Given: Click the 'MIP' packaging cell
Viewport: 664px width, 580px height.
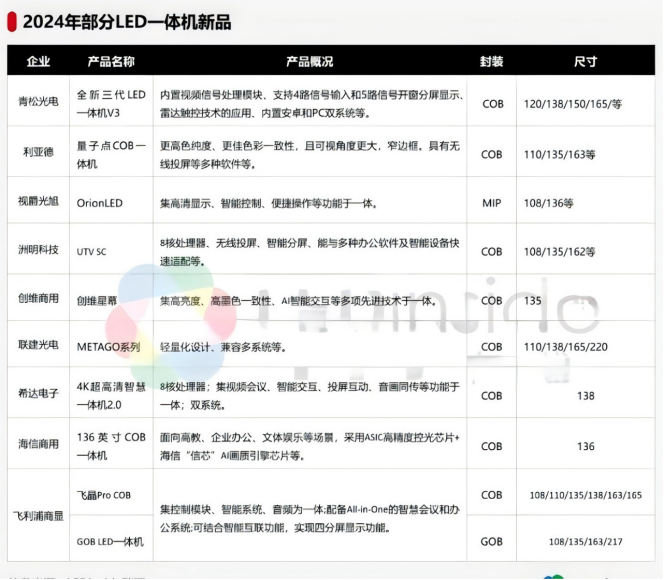Looking at the screenshot, I should (x=491, y=203).
